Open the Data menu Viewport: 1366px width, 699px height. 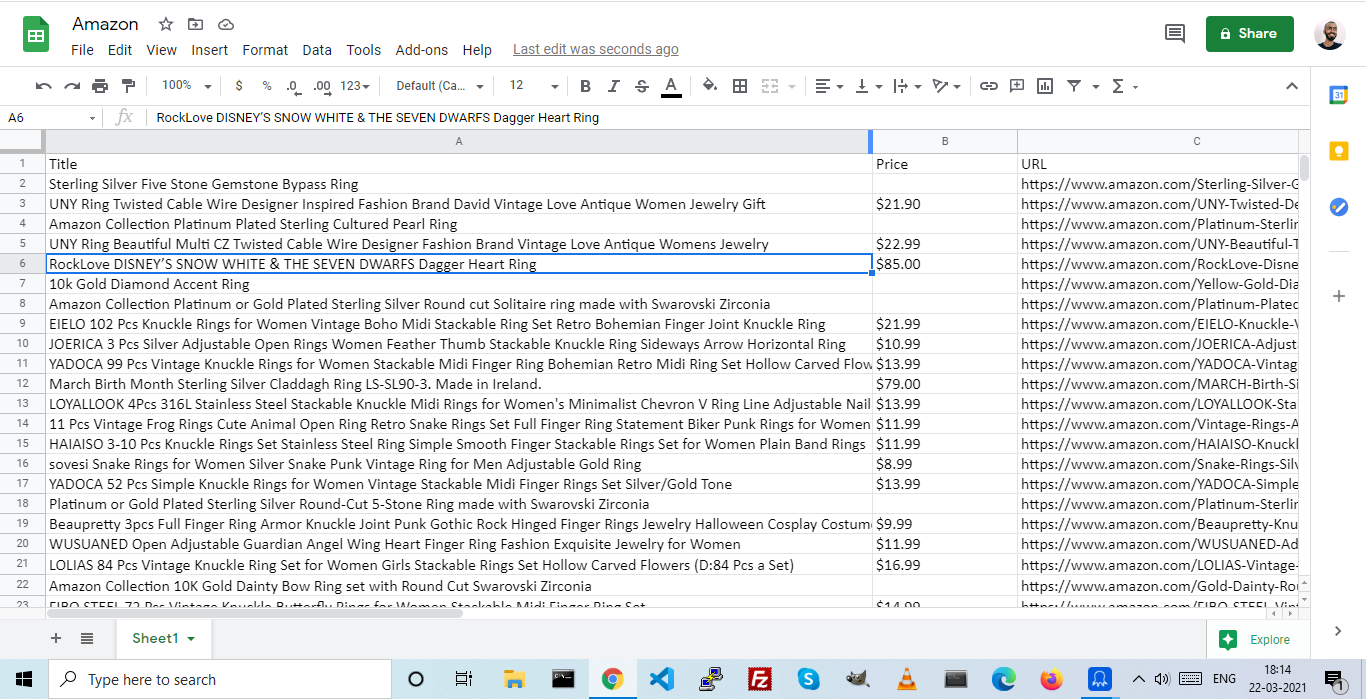[317, 50]
